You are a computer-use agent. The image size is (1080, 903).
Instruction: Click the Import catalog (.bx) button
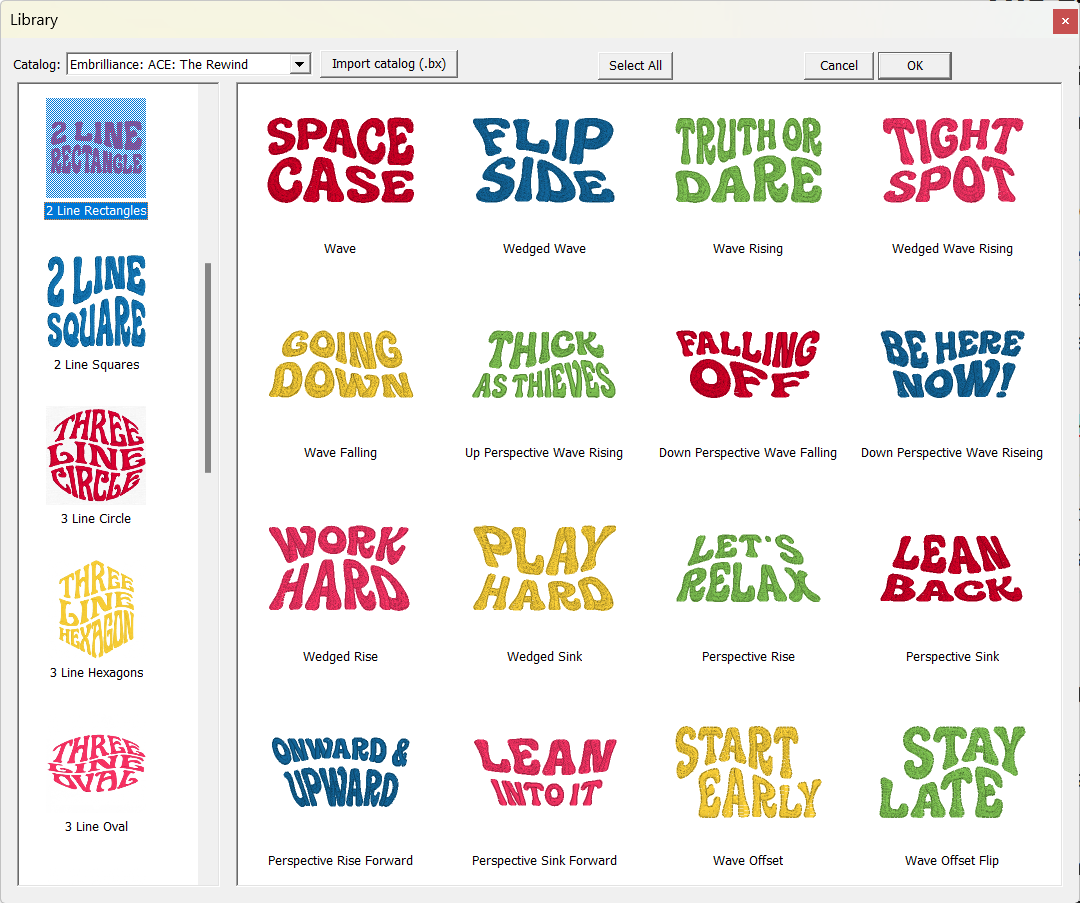[389, 63]
